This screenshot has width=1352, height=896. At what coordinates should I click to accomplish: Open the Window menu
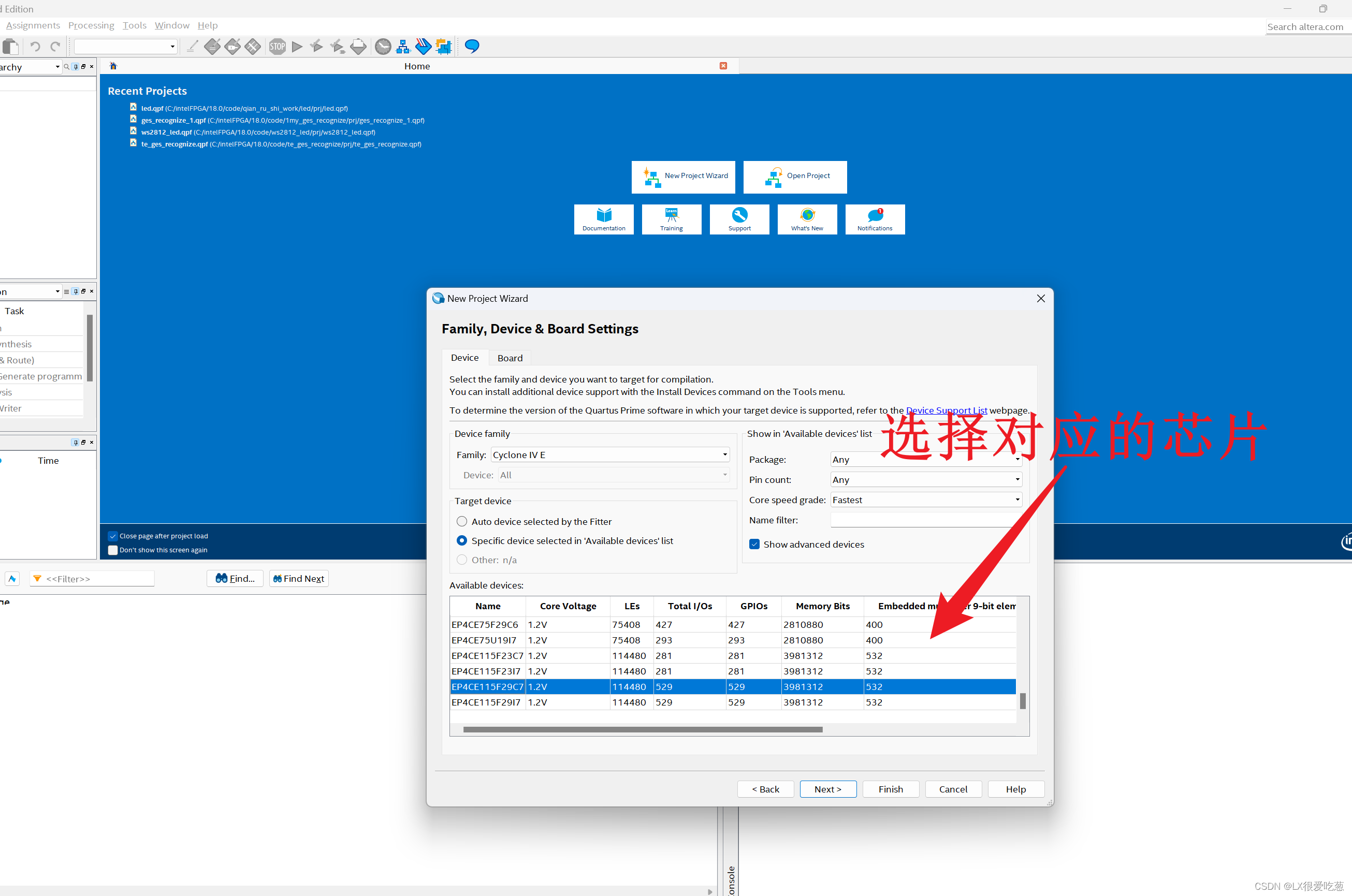[171, 25]
